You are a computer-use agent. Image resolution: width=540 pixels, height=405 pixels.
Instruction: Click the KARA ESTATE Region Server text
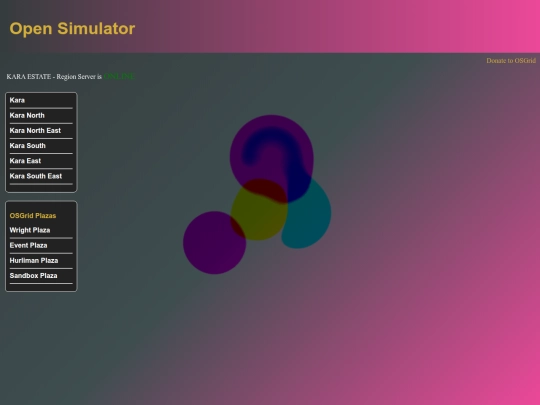tap(54, 76)
